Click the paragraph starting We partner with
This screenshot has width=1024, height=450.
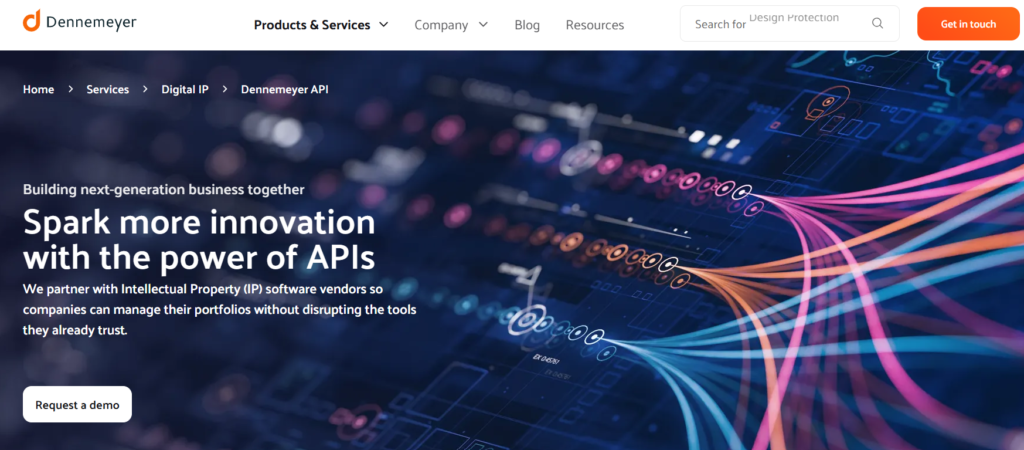point(219,309)
